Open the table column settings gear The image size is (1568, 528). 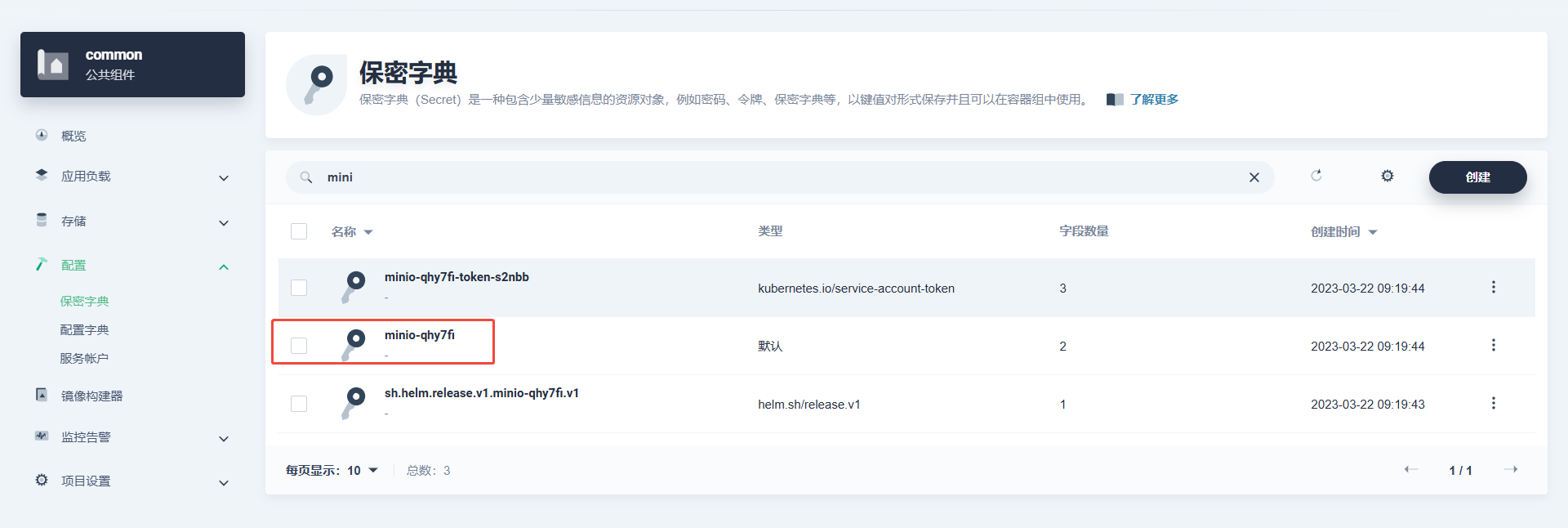tap(1387, 176)
